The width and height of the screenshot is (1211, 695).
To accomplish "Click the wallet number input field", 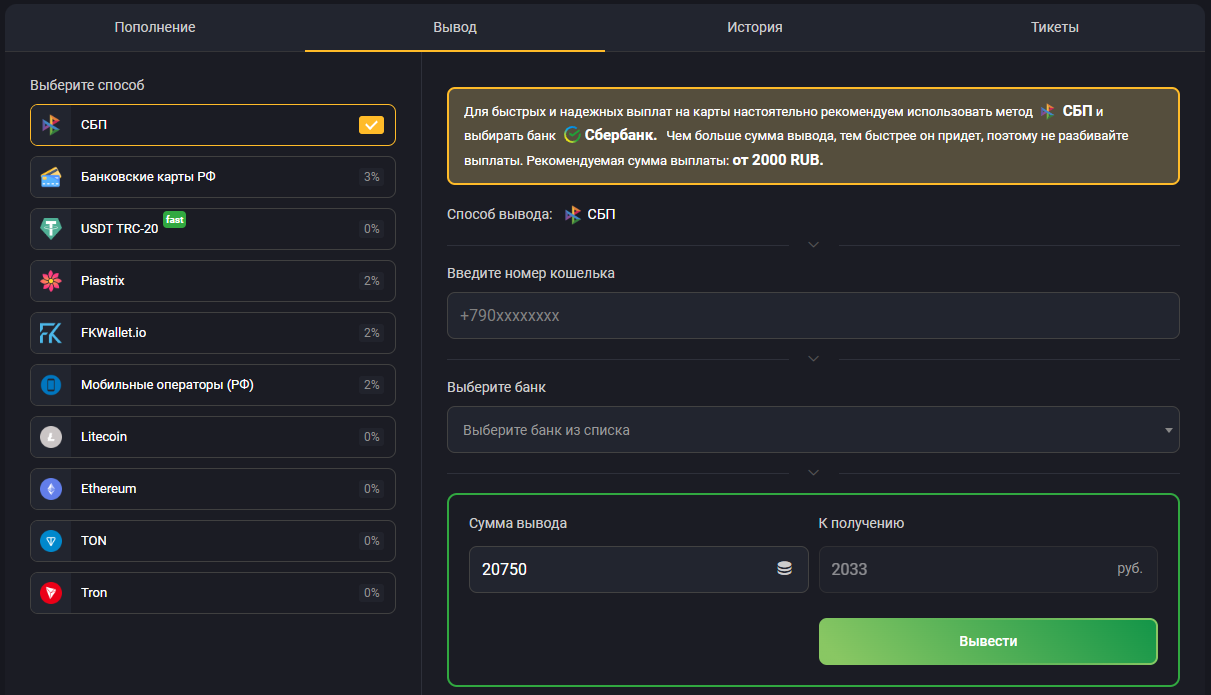I will [812, 316].
